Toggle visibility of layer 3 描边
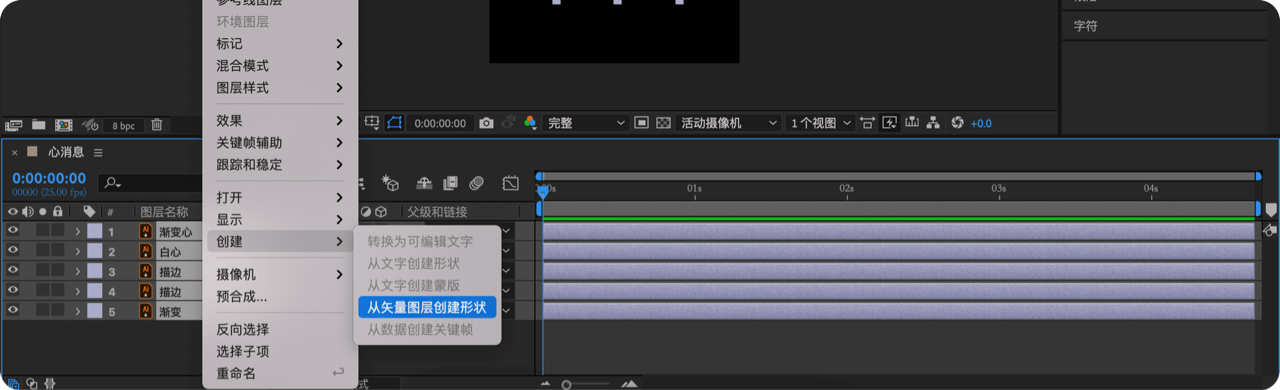Image resolution: width=1280 pixels, height=390 pixels. tap(13, 271)
